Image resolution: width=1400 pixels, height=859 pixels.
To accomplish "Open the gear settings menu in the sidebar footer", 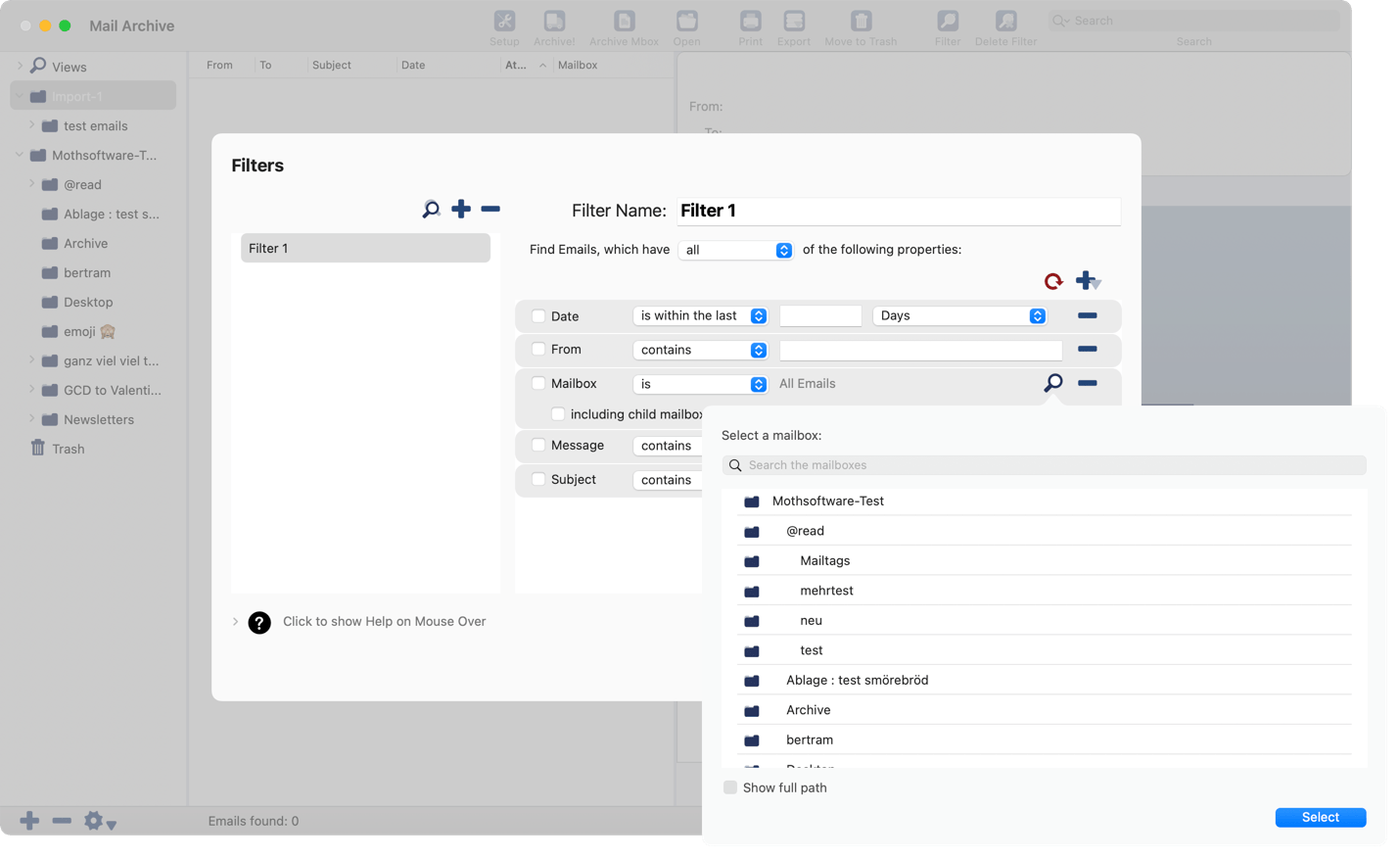I will coord(99,821).
